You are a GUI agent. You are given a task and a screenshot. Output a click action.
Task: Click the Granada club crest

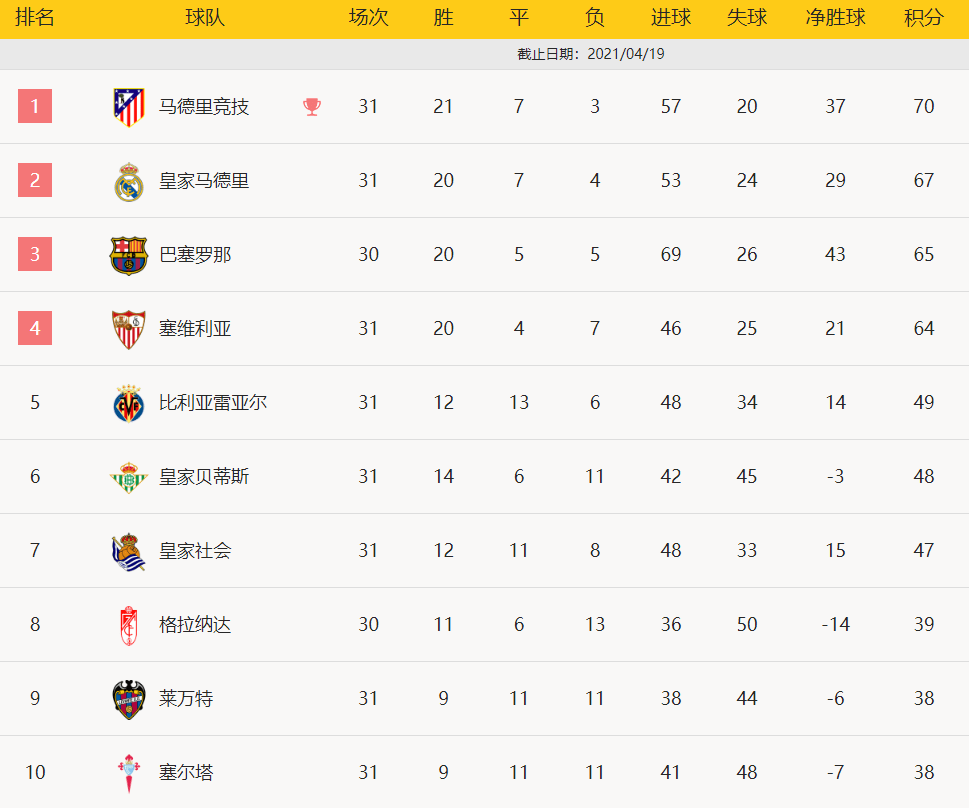(128, 625)
